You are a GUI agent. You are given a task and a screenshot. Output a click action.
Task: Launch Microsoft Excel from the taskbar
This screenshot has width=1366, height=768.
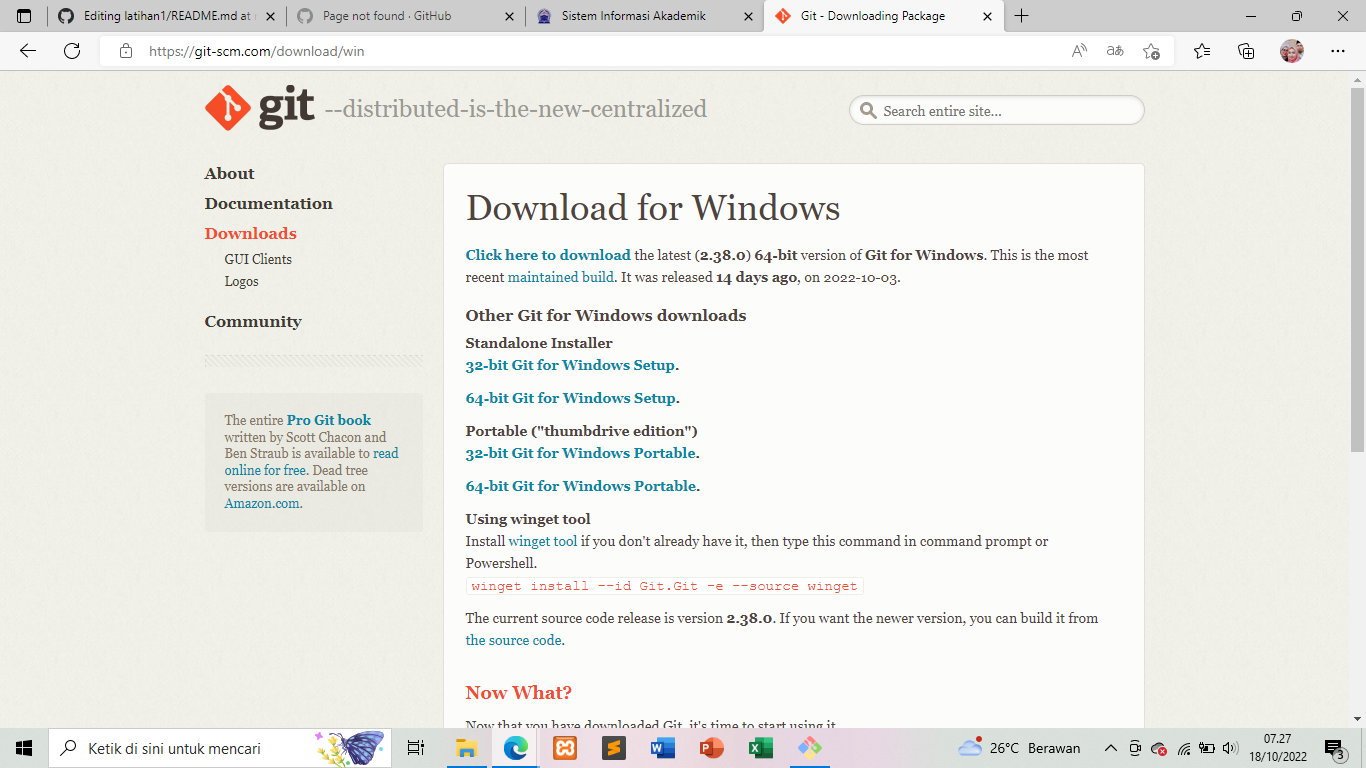pos(760,747)
